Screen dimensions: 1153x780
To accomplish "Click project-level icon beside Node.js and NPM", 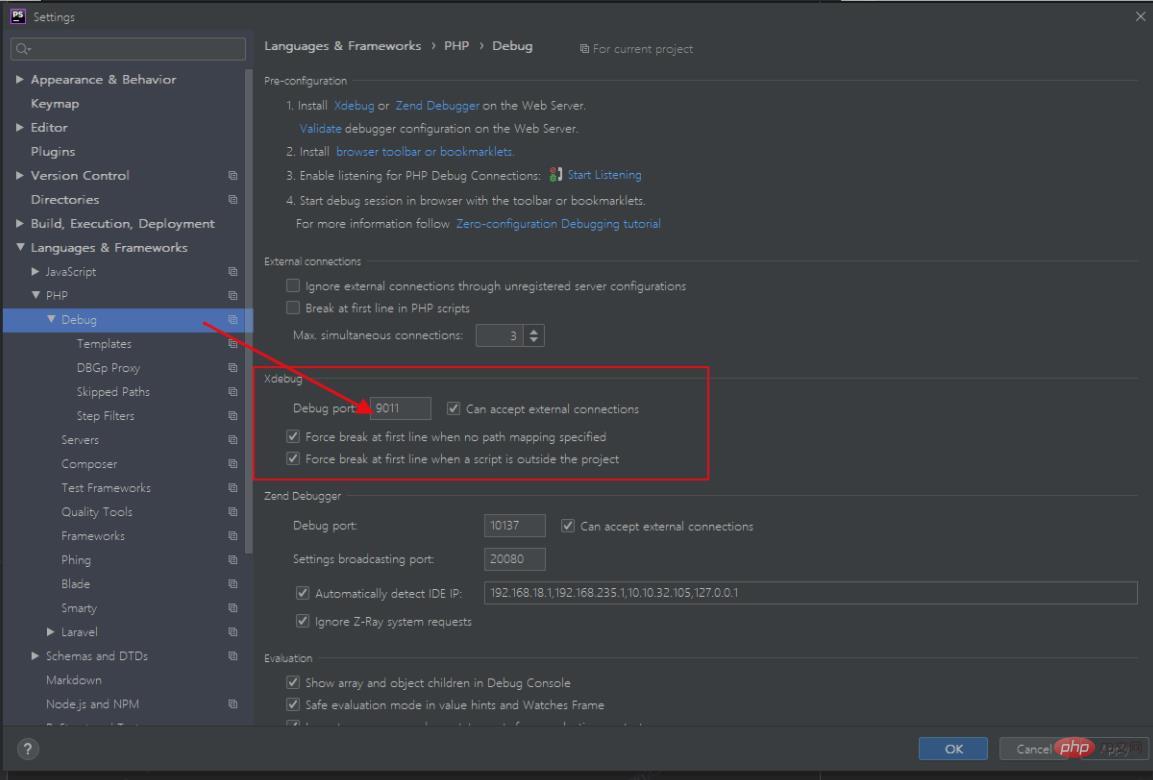I will tap(233, 704).
